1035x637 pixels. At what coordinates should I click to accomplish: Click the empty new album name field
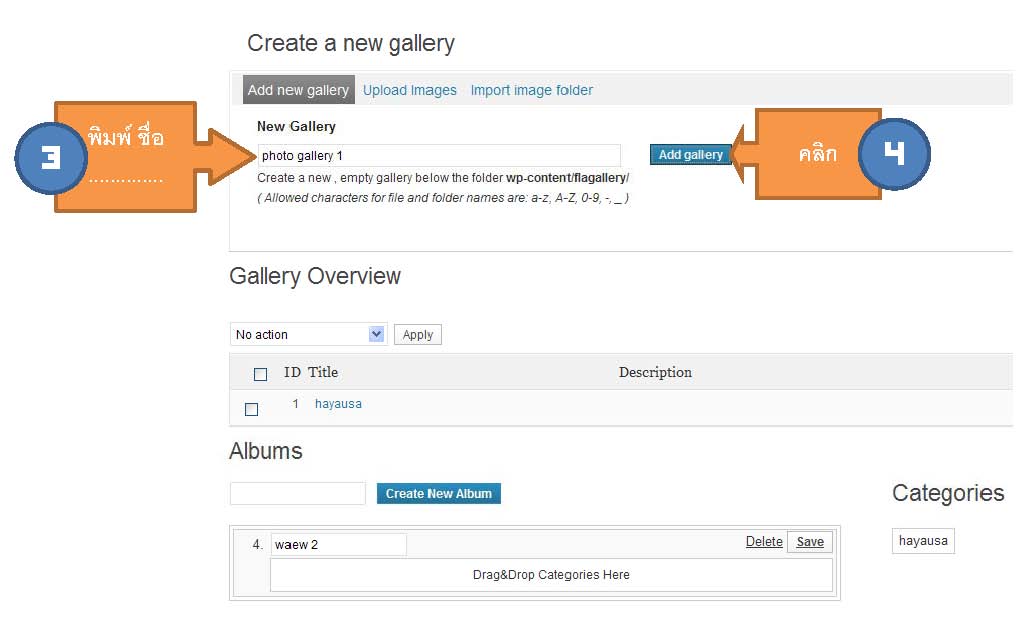click(298, 494)
